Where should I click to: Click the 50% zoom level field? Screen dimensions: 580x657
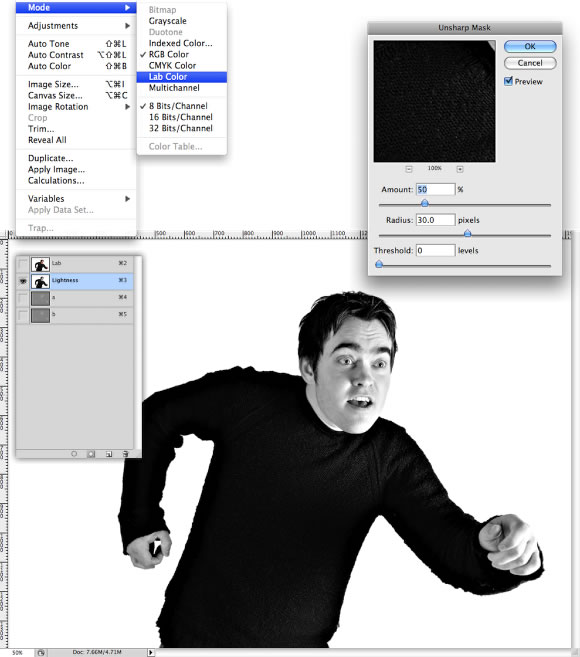[17, 652]
